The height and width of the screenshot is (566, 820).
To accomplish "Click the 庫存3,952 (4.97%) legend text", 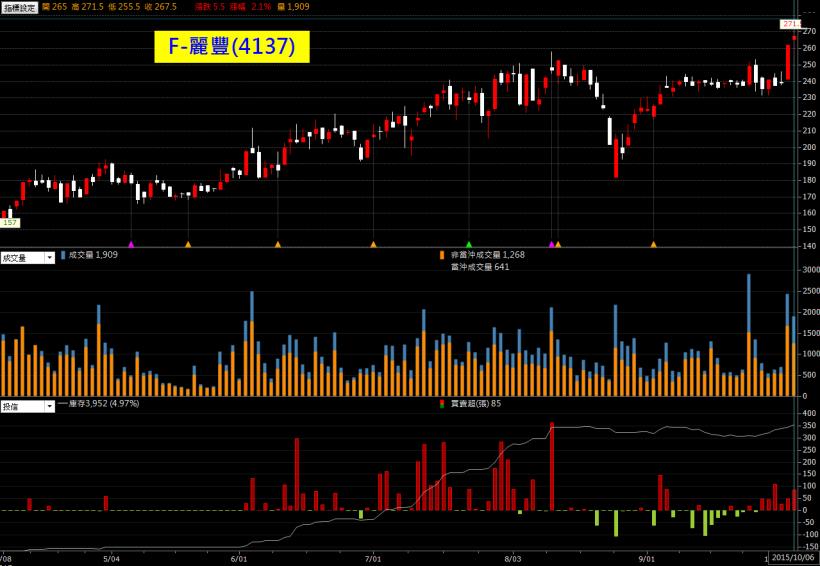I will (x=104, y=404).
